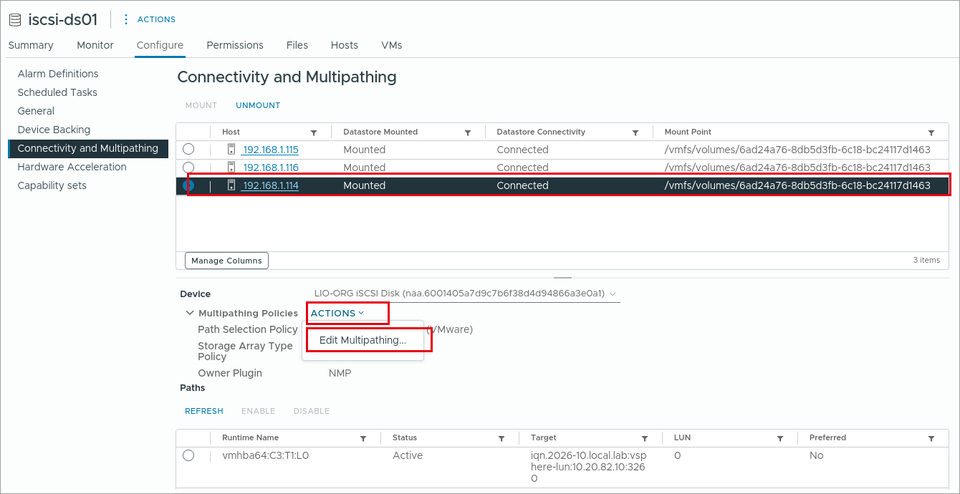Open the Multipathing Policies ACTIONS dropdown
Viewport: 960px width, 494px height.
tap(337, 313)
